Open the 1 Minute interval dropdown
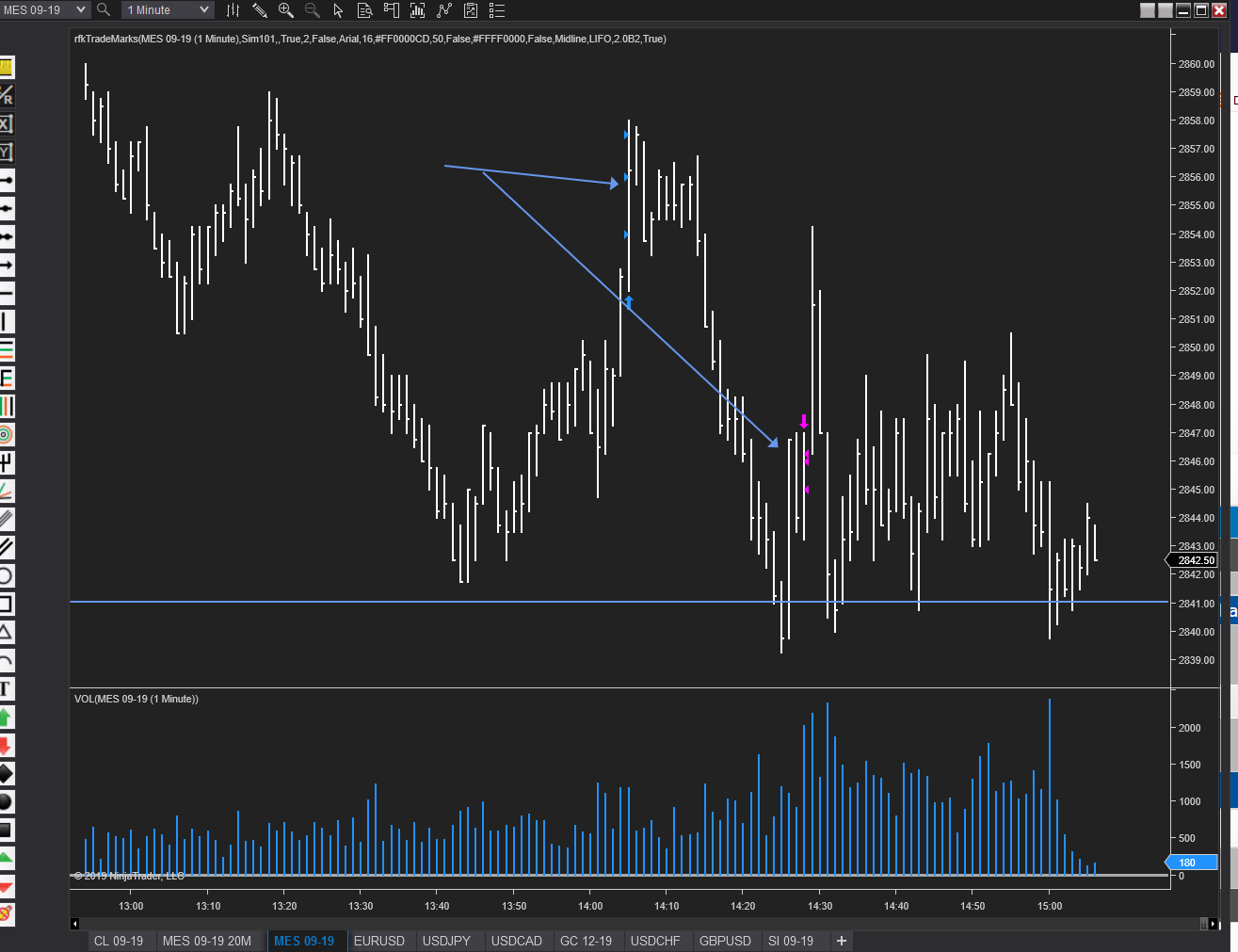This screenshot has width=1238, height=952. [x=168, y=9]
